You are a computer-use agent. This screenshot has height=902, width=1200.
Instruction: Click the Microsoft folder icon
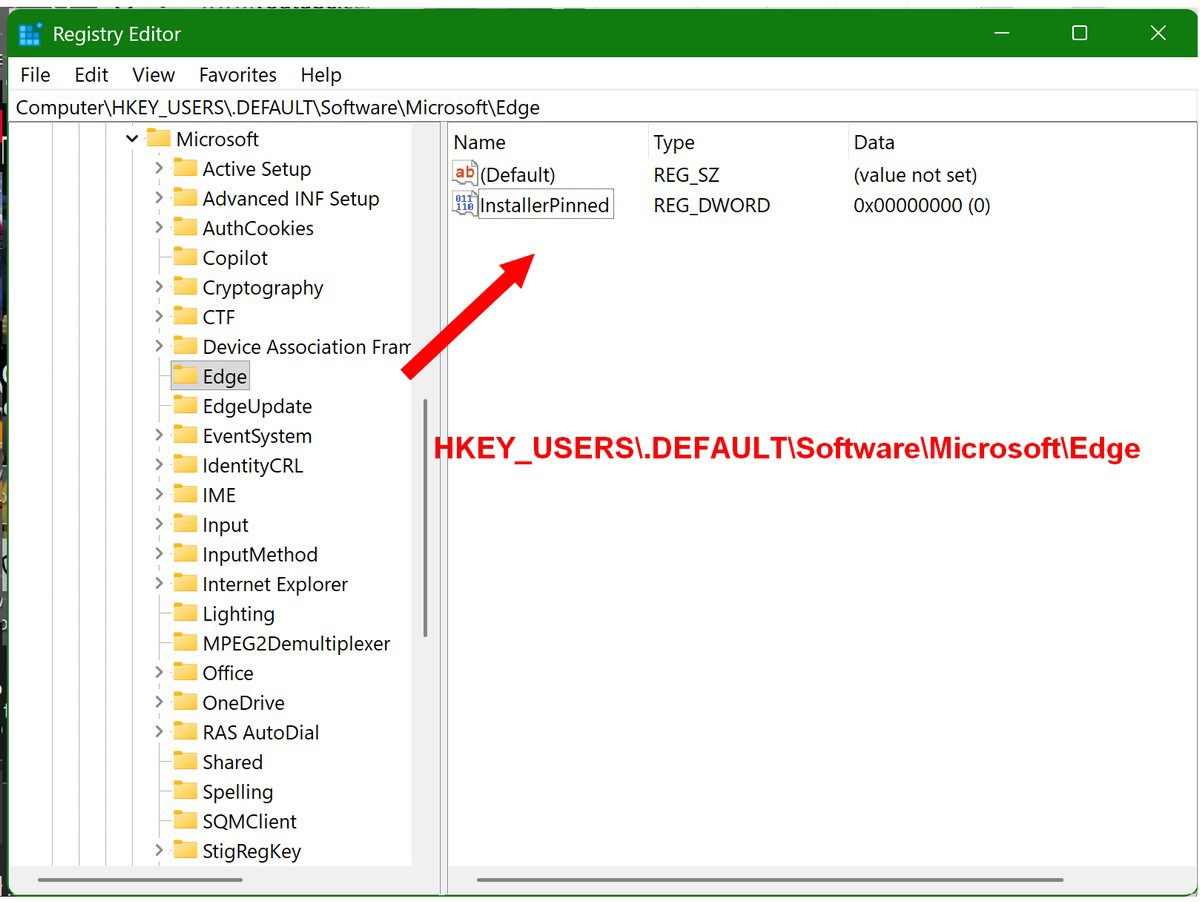point(158,138)
